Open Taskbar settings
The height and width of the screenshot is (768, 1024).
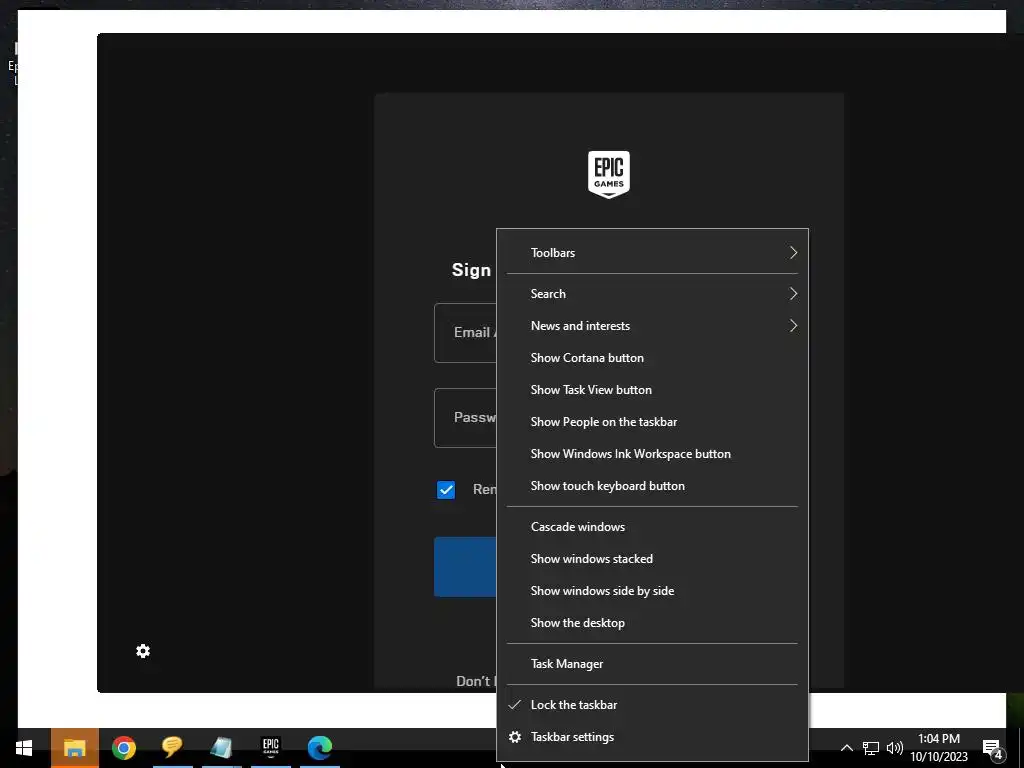(x=652, y=737)
